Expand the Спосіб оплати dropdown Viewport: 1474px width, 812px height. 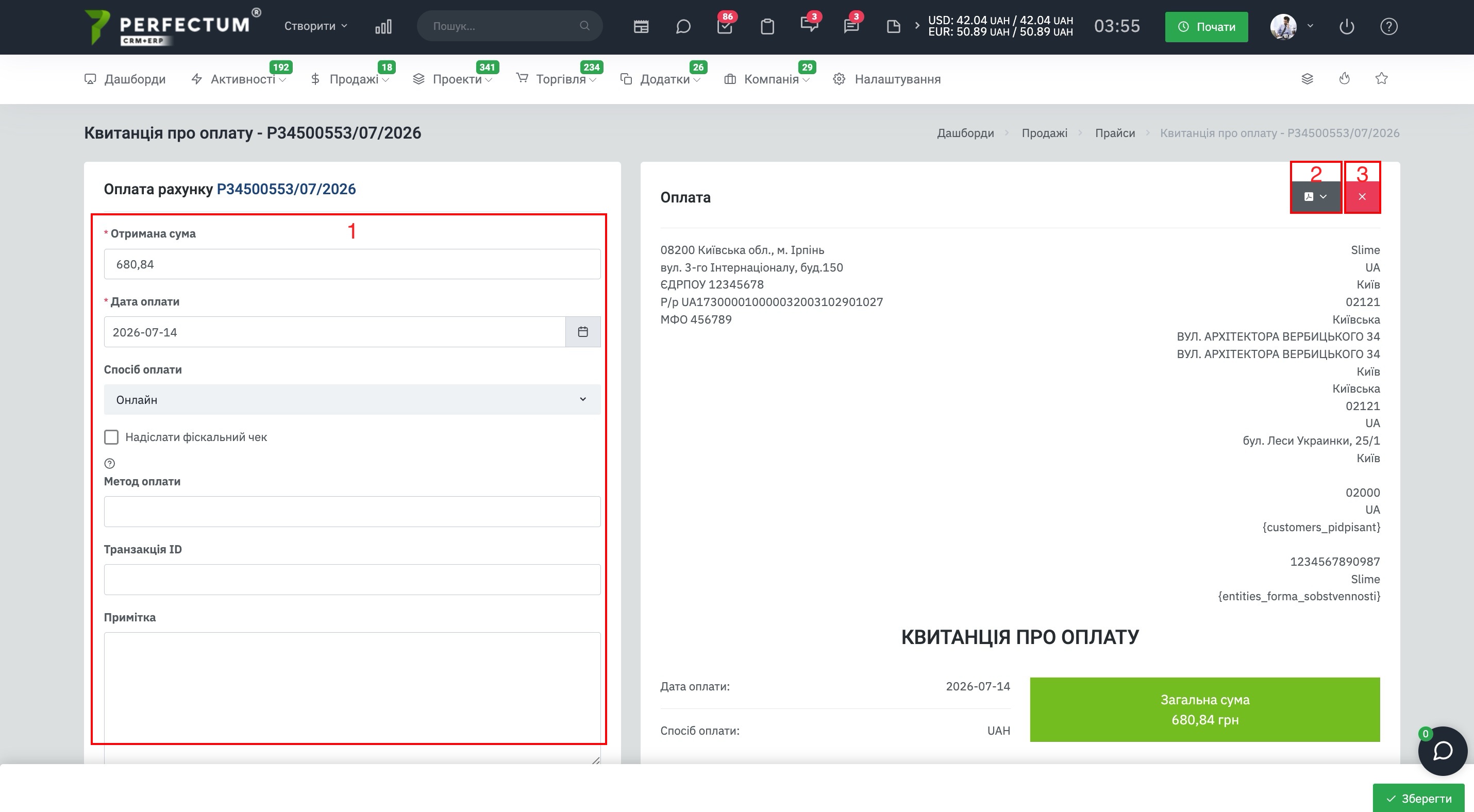[x=352, y=399]
